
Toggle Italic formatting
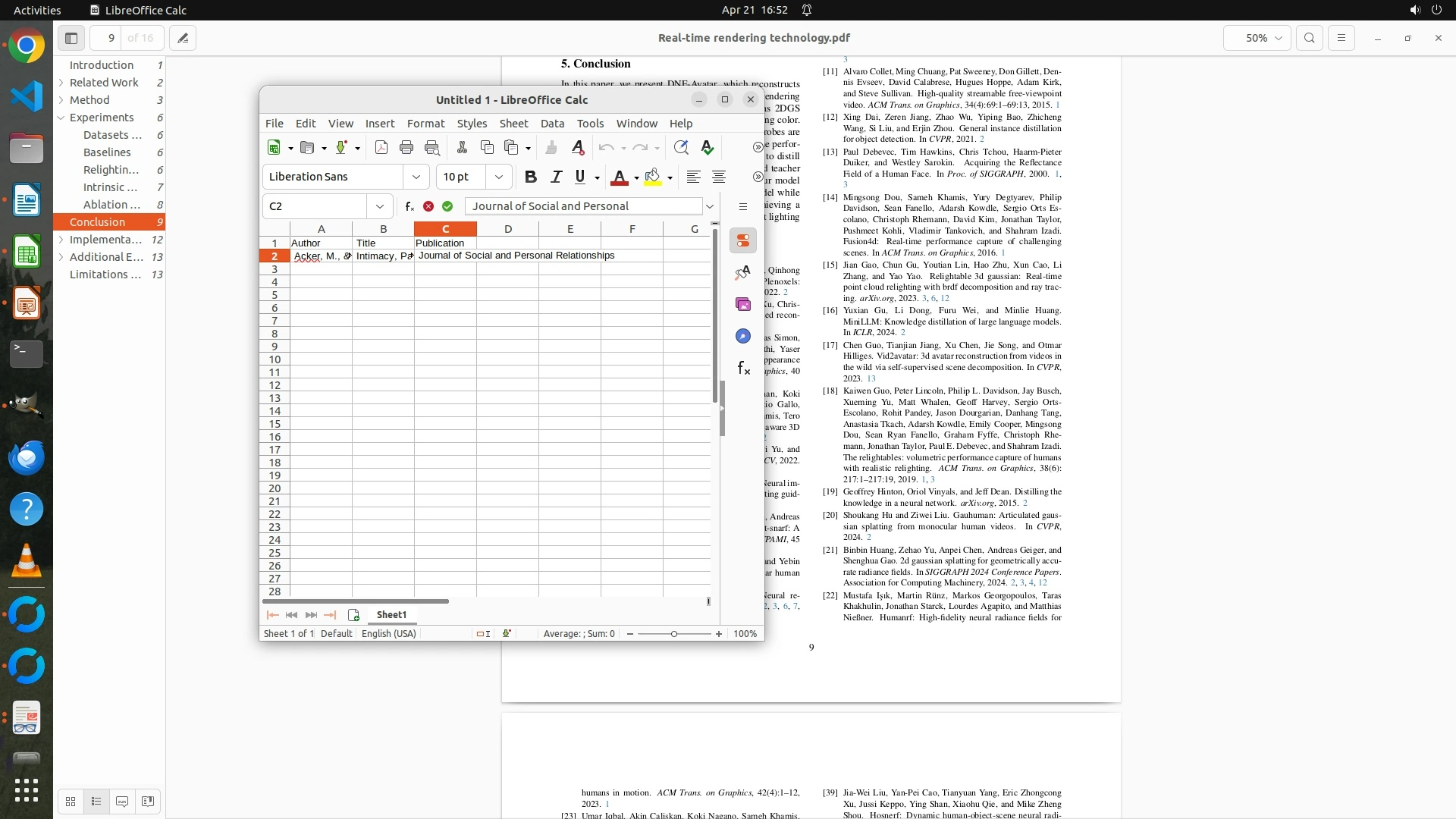pos(556,177)
